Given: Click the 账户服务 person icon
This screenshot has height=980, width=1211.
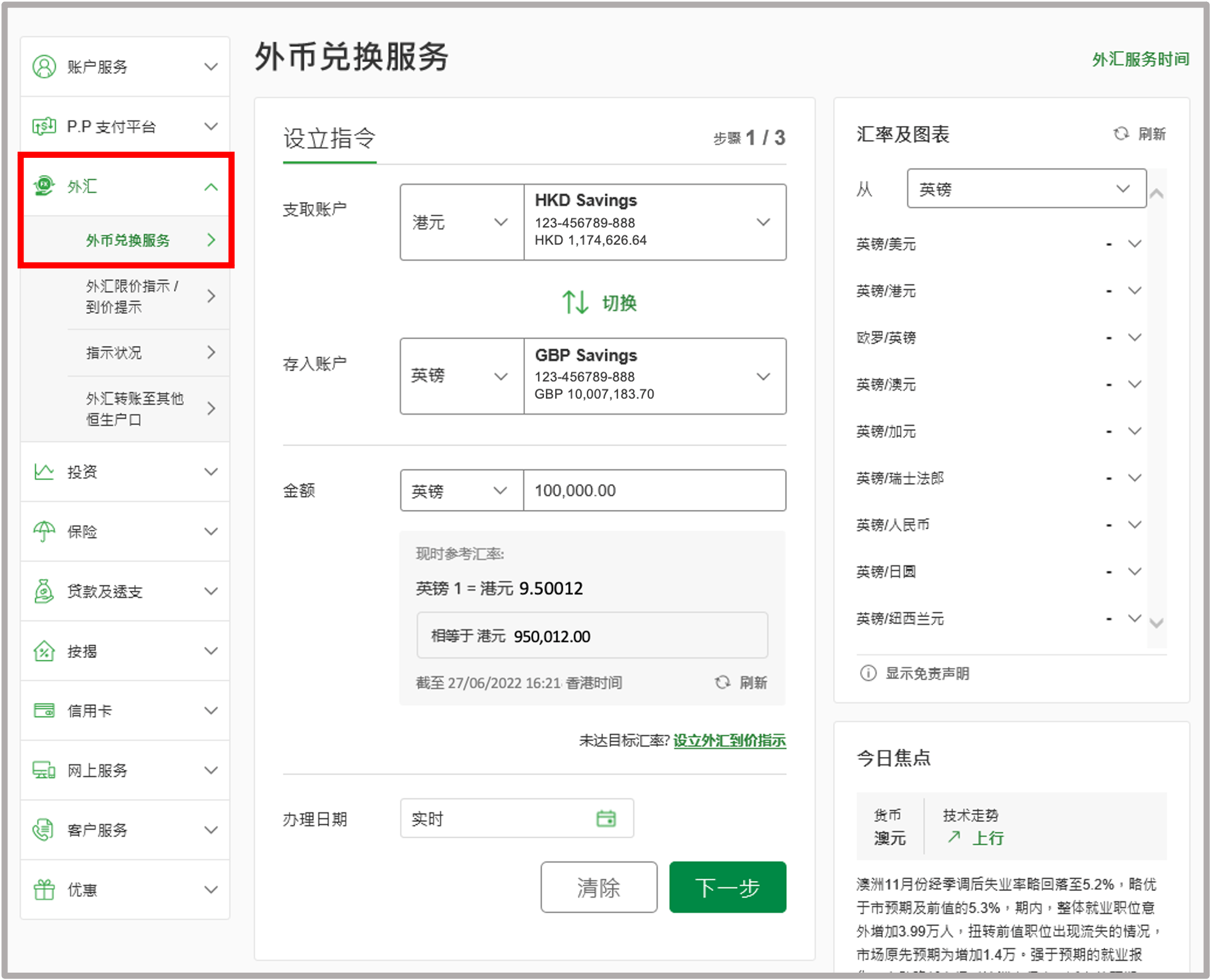Looking at the screenshot, I should point(44,66).
